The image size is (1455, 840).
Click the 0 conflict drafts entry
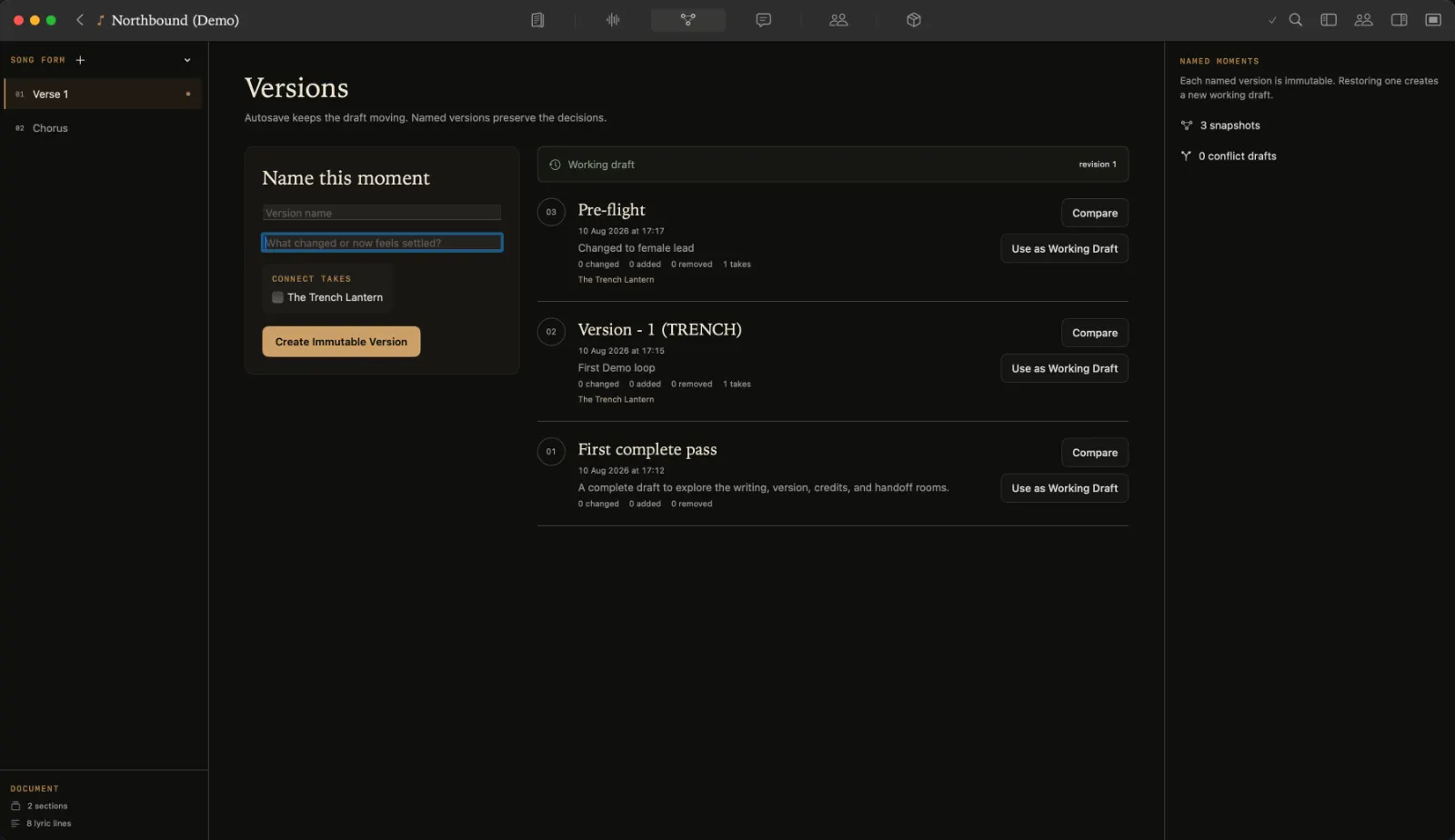1228,156
